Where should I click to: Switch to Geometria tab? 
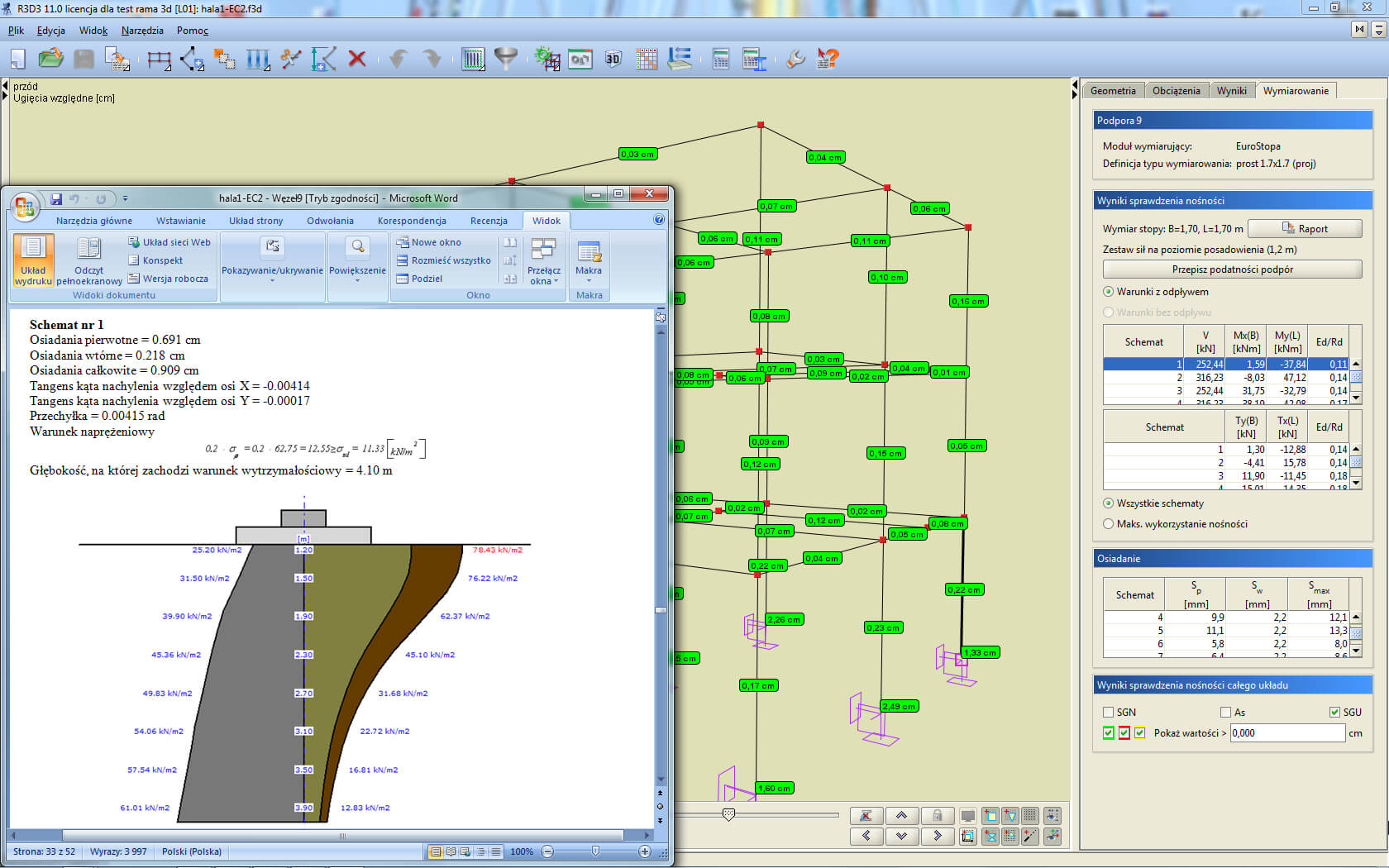pos(1113,91)
